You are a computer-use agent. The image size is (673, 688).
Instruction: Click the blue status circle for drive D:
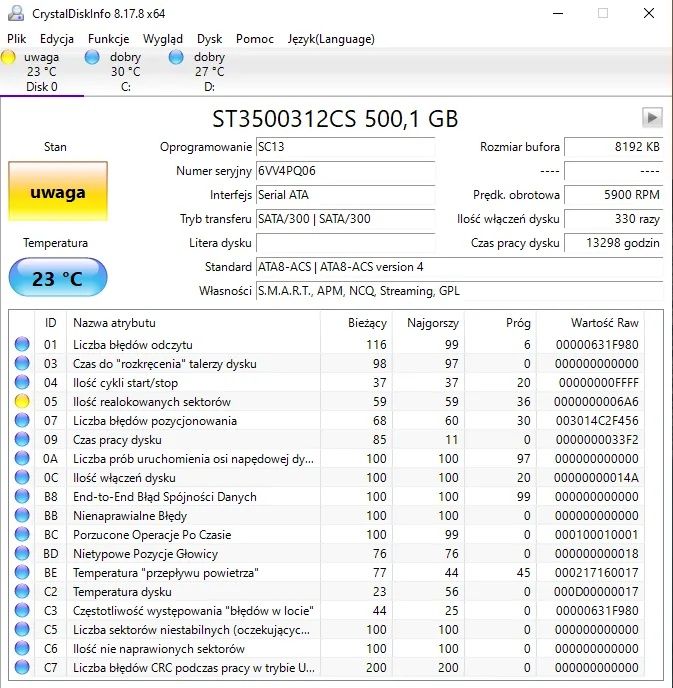coord(176,57)
